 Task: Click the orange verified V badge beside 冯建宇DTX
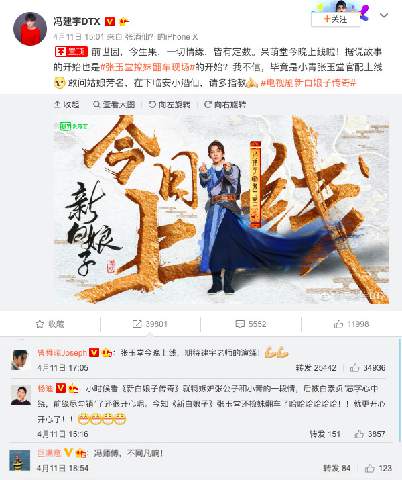tap(110, 22)
